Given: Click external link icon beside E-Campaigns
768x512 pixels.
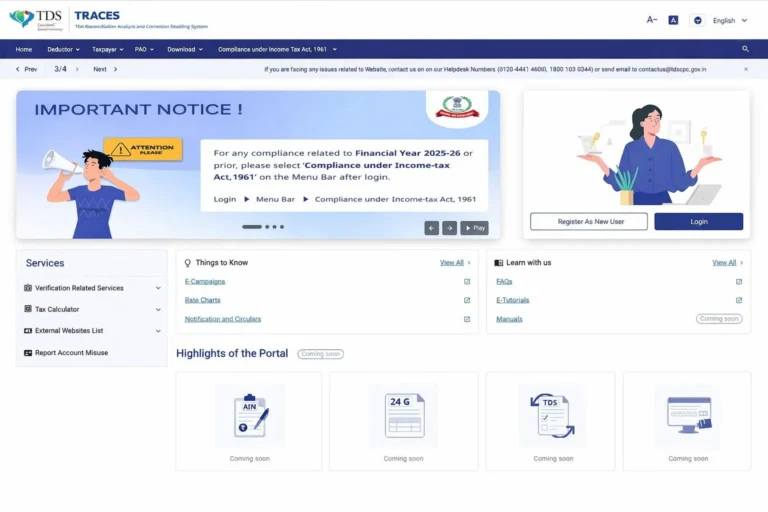Looking at the screenshot, I should [x=467, y=282].
